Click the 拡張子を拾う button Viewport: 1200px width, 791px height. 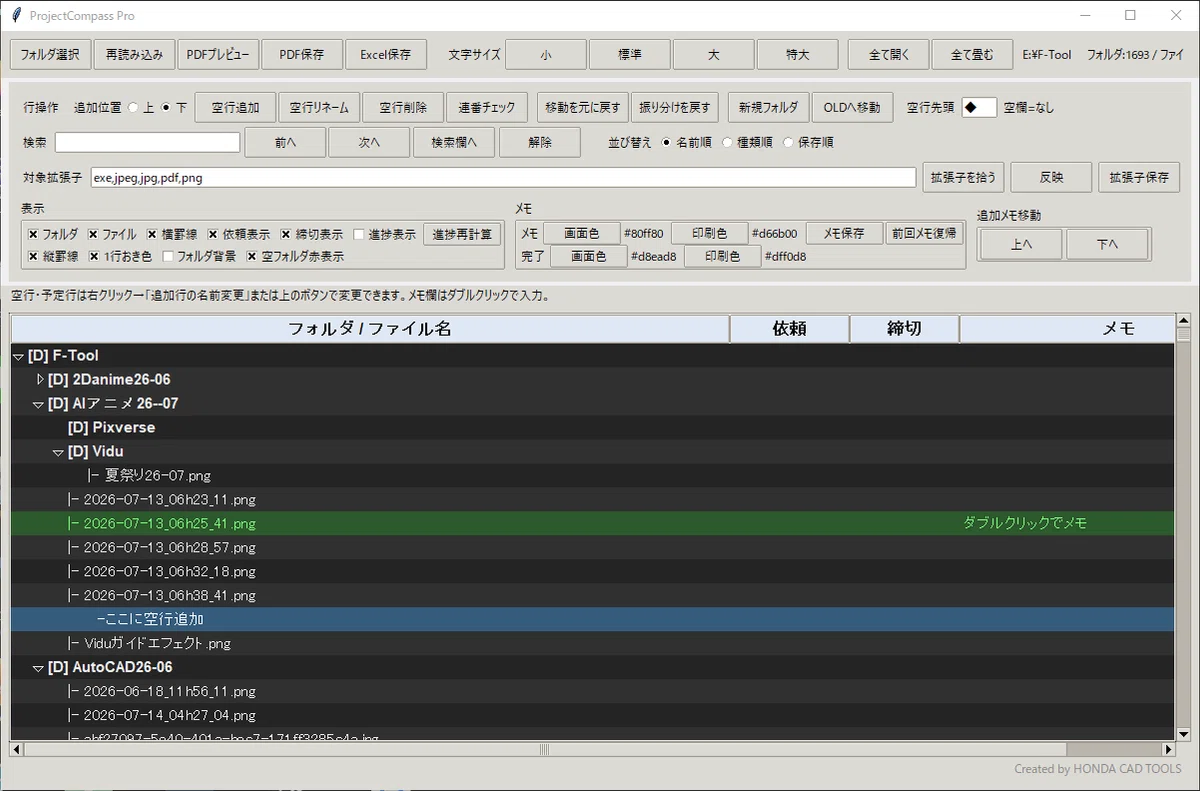tap(963, 177)
